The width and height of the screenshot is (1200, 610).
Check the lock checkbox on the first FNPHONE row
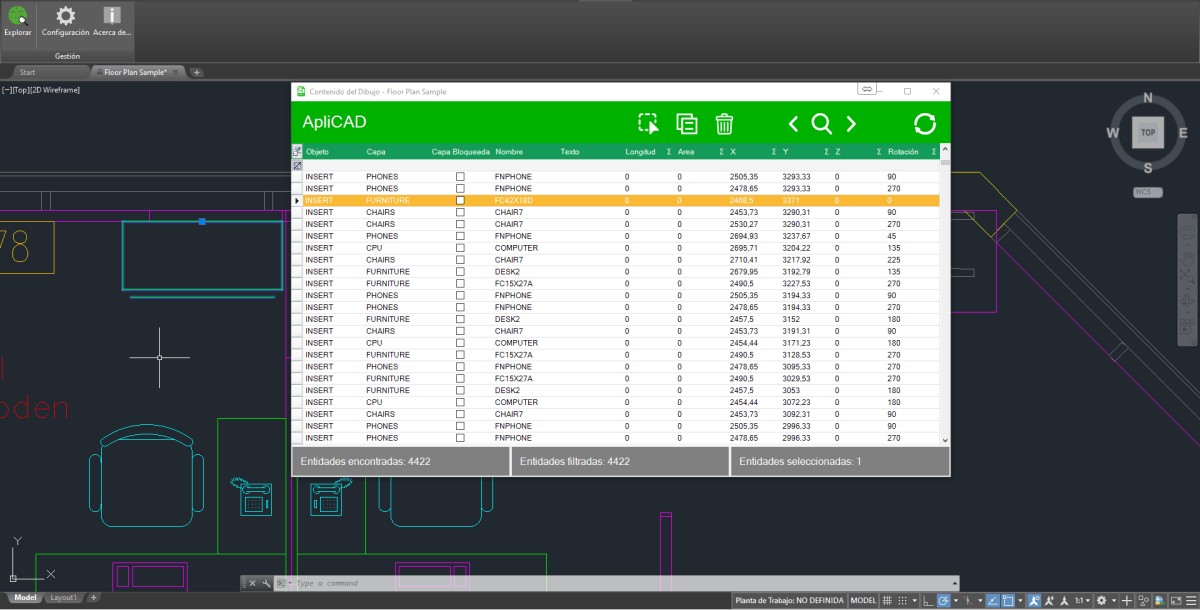(x=461, y=176)
